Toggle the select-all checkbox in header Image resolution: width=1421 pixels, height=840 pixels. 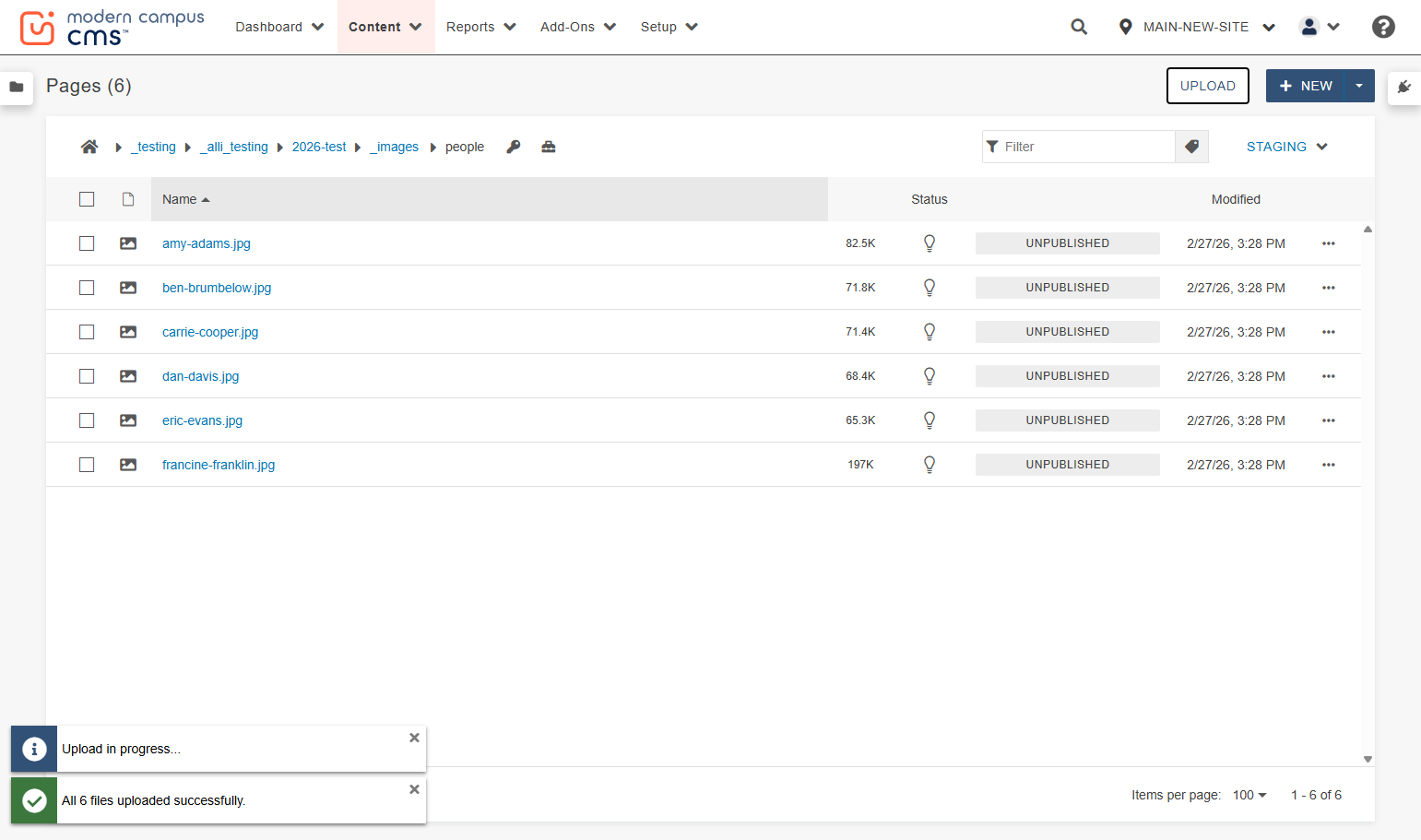(87, 199)
